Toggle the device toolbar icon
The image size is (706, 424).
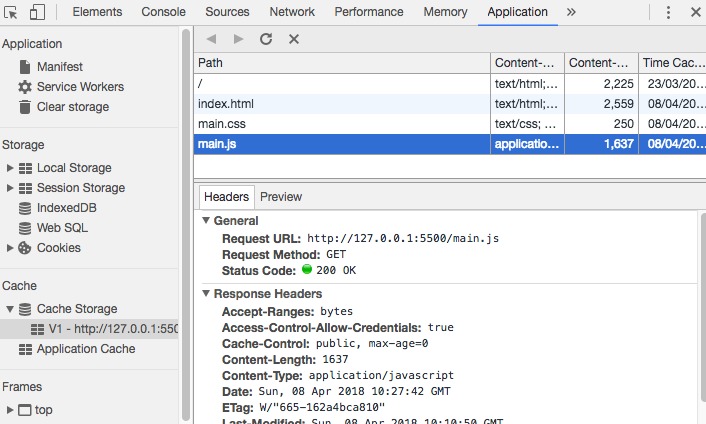pyautogui.click(x=37, y=12)
